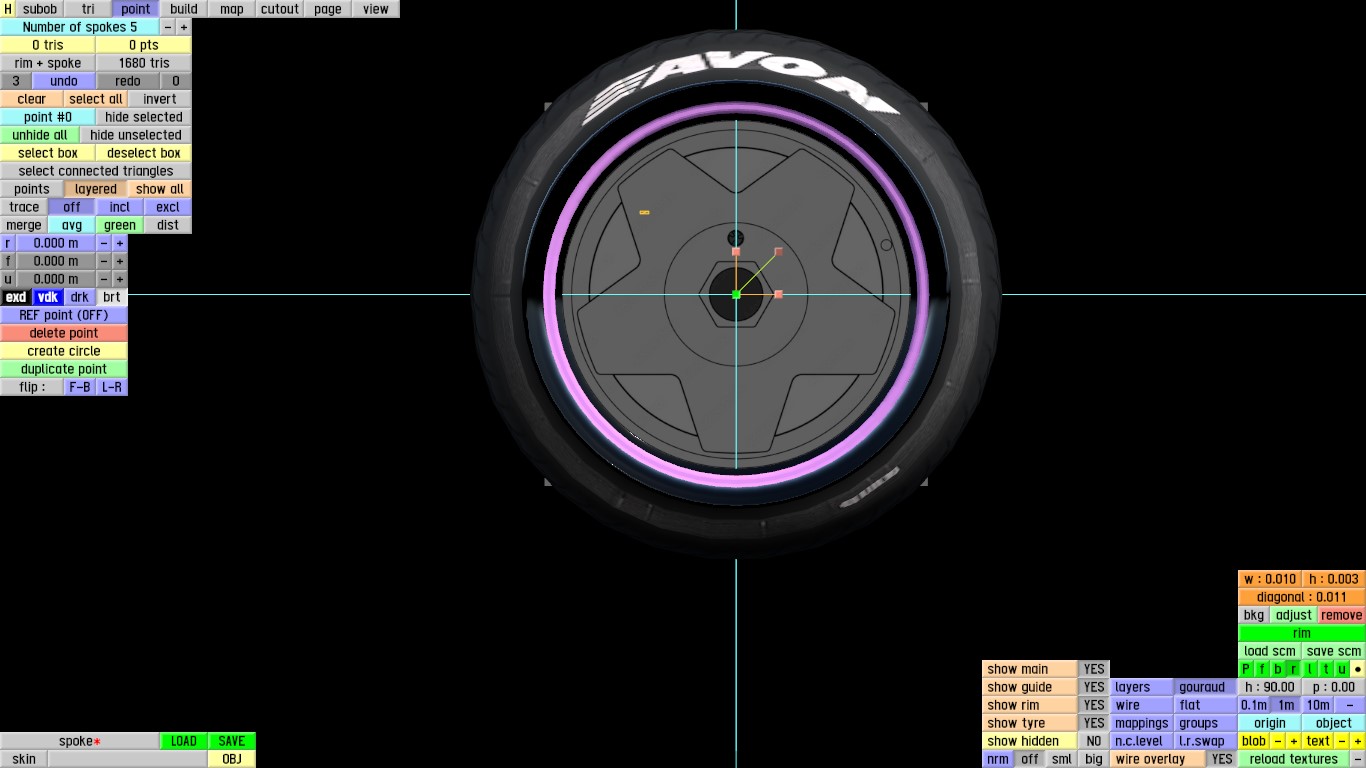This screenshot has width=1366, height=768.
Task: Set merge mode to avg
Action: (72, 225)
